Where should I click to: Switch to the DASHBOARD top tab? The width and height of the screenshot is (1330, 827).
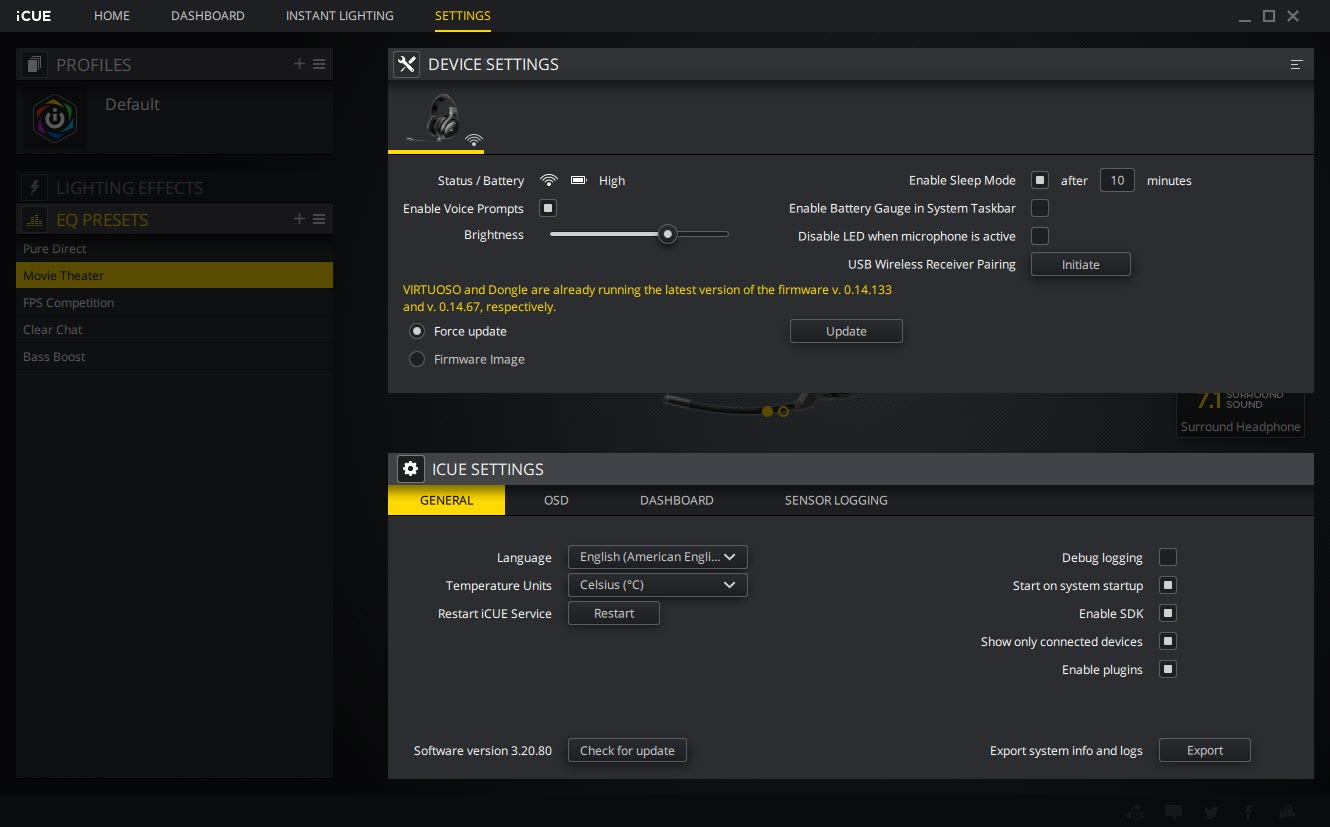(x=208, y=16)
